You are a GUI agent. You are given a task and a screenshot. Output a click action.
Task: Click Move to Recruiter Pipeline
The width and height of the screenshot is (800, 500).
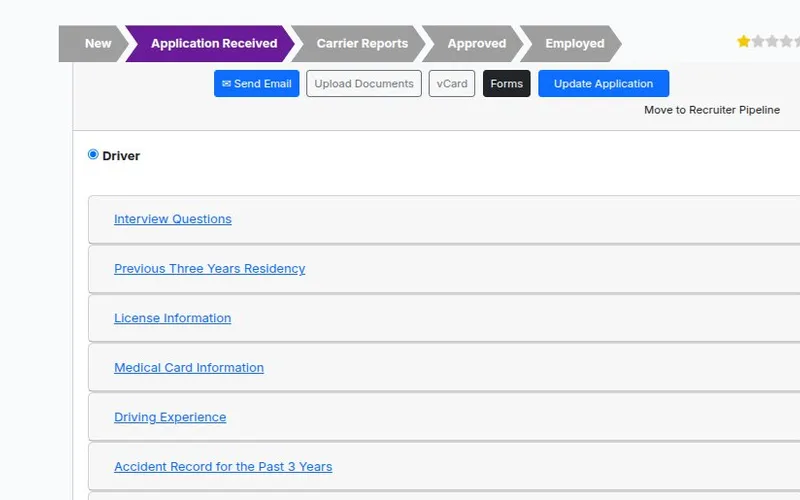click(x=712, y=110)
